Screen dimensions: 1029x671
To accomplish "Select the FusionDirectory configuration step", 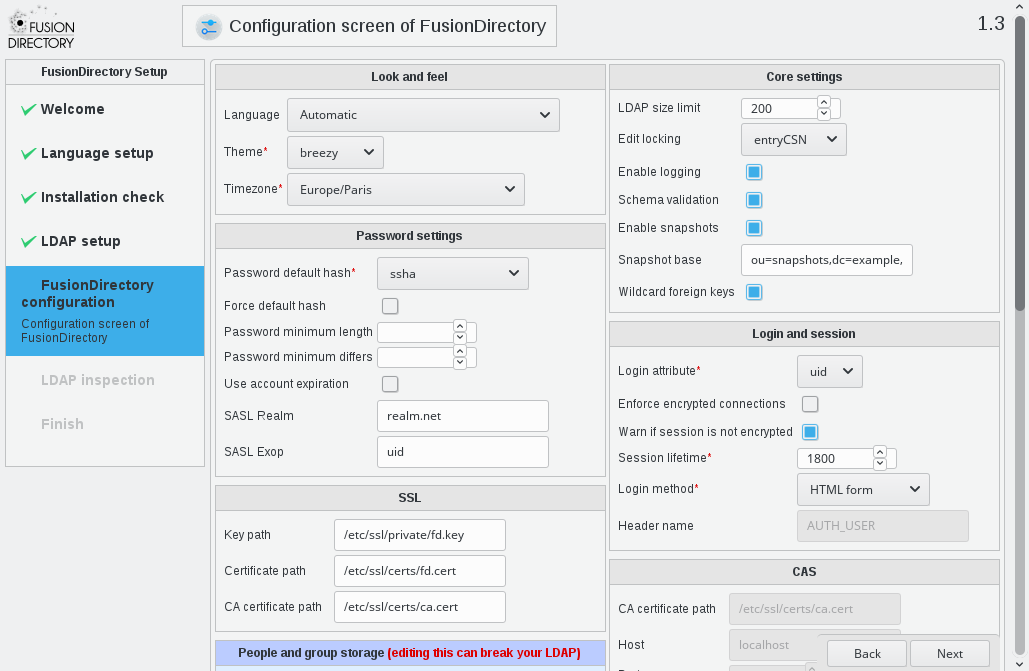I will [105, 311].
